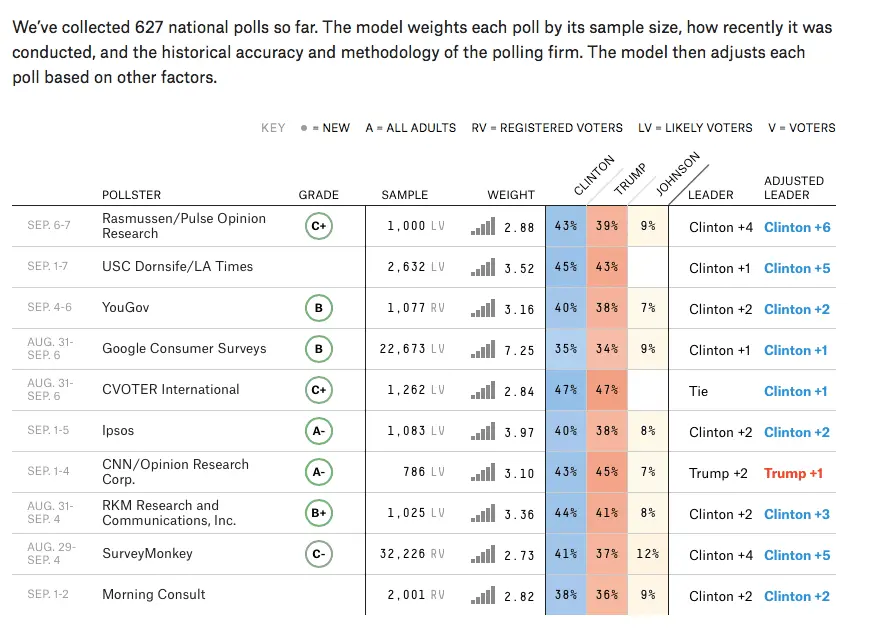
Task: Click the SAMPLE column header
Action: (404, 195)
